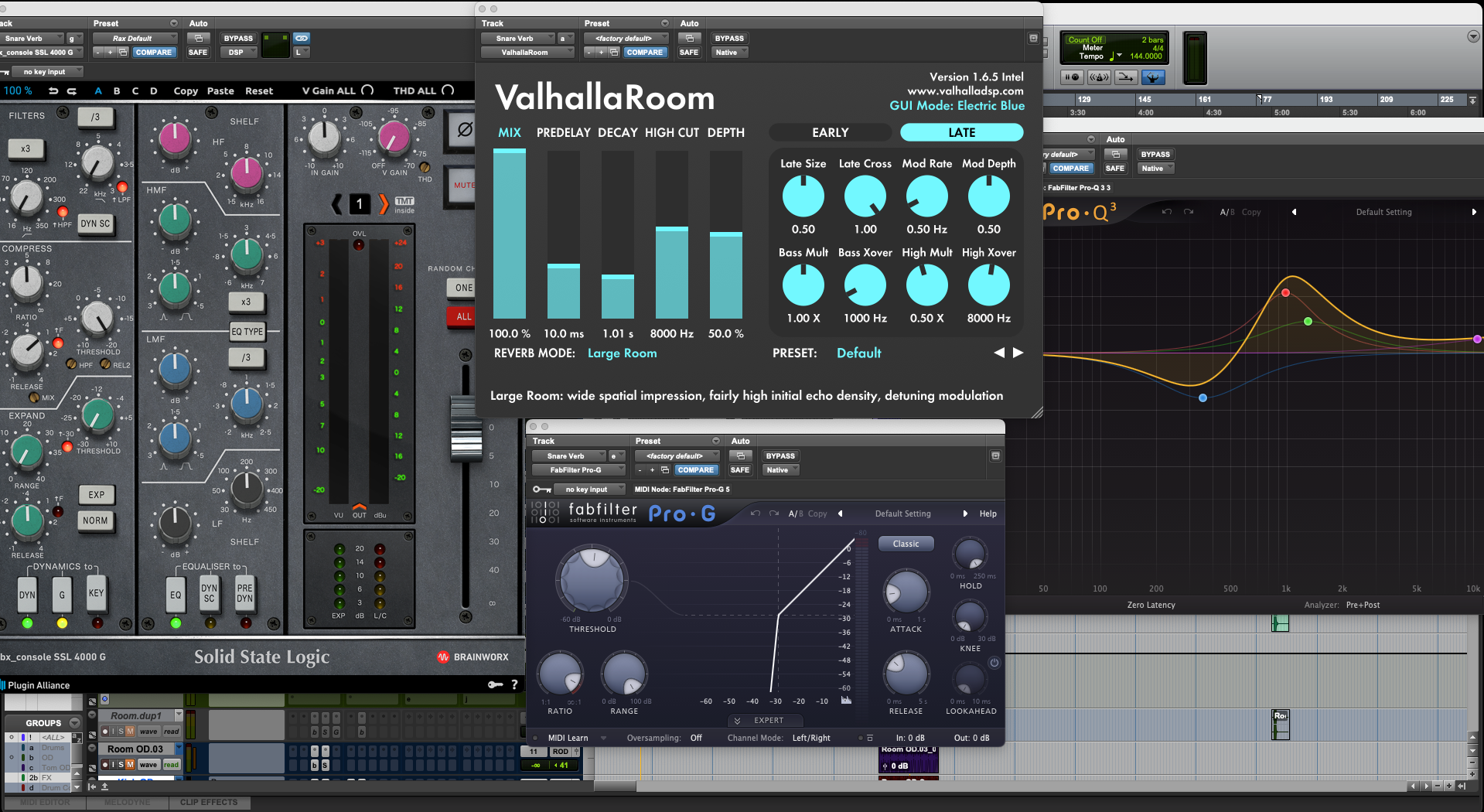Click MIDI merge arrow button in transport
This screenshot has height=812, width=1484.
(1126, 77)
